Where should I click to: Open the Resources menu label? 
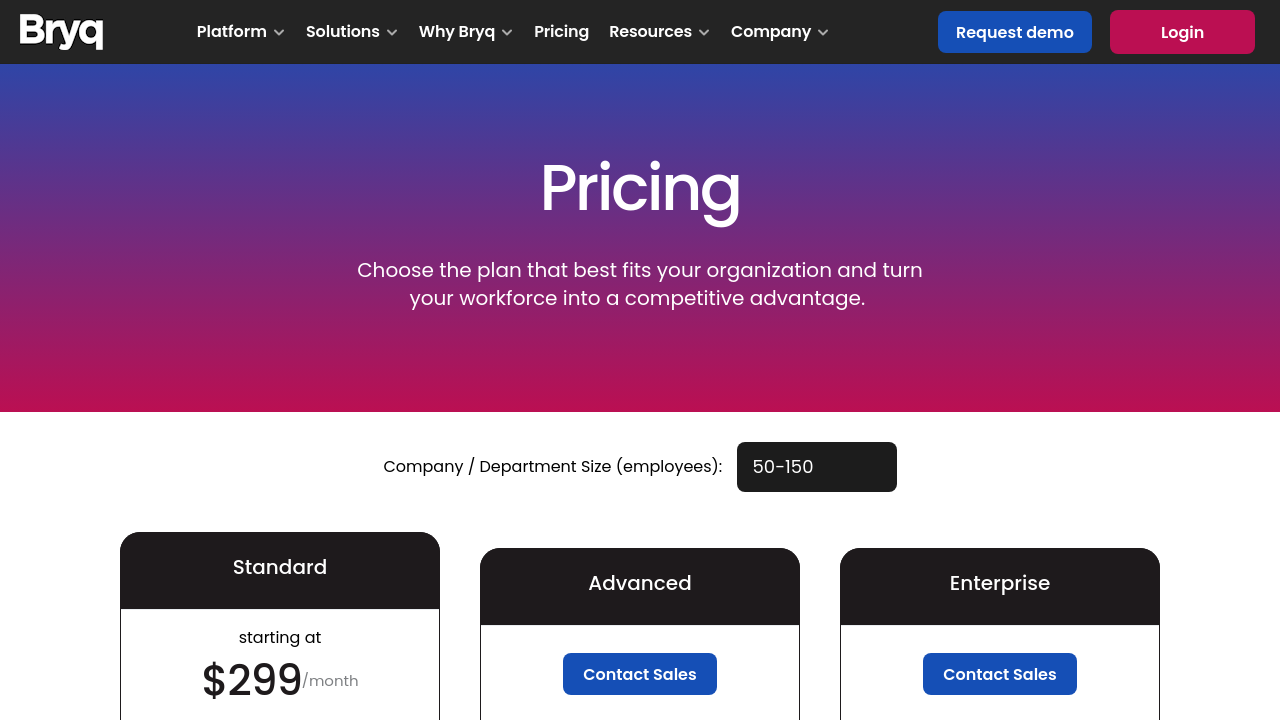coord(650,32)
